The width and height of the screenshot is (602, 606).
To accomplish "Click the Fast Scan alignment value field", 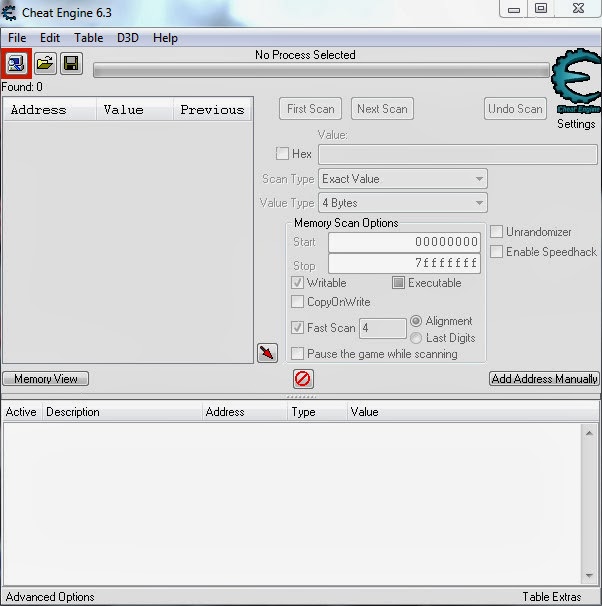I will coord(383,328).
